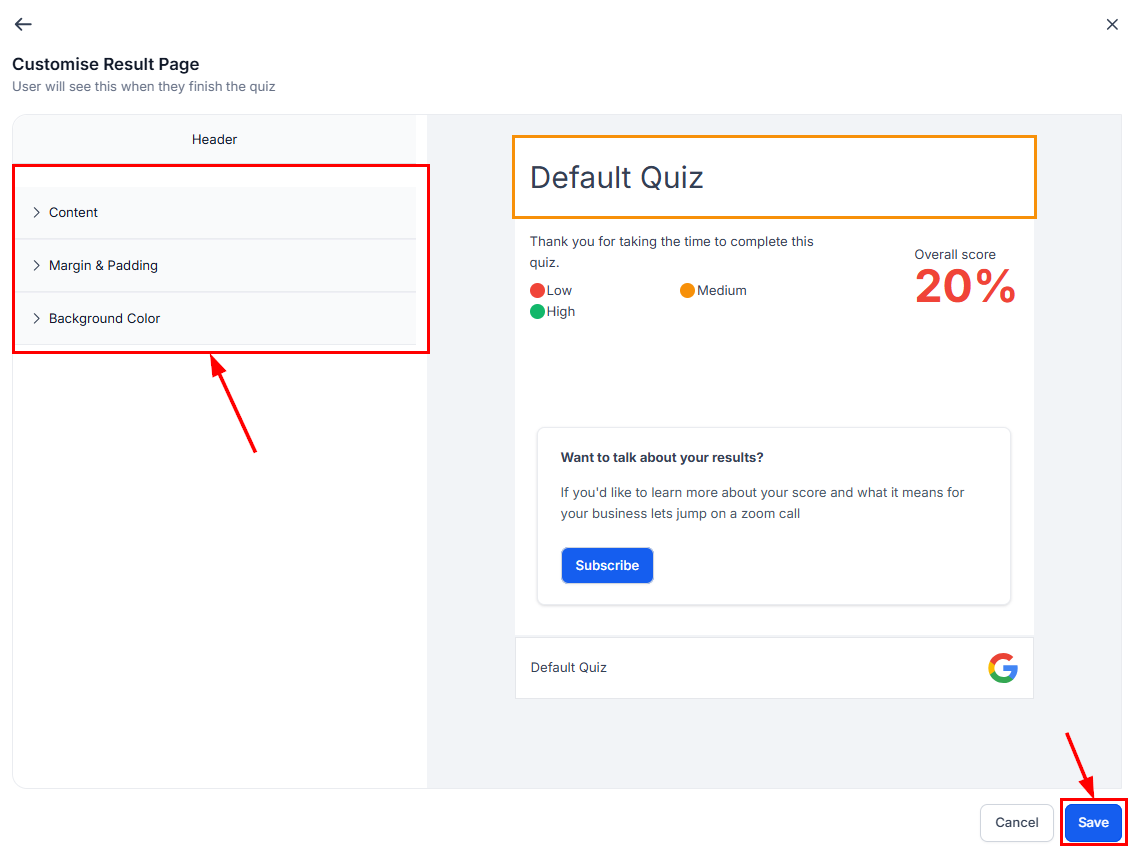Click the back arrow icon

[23, 24]
